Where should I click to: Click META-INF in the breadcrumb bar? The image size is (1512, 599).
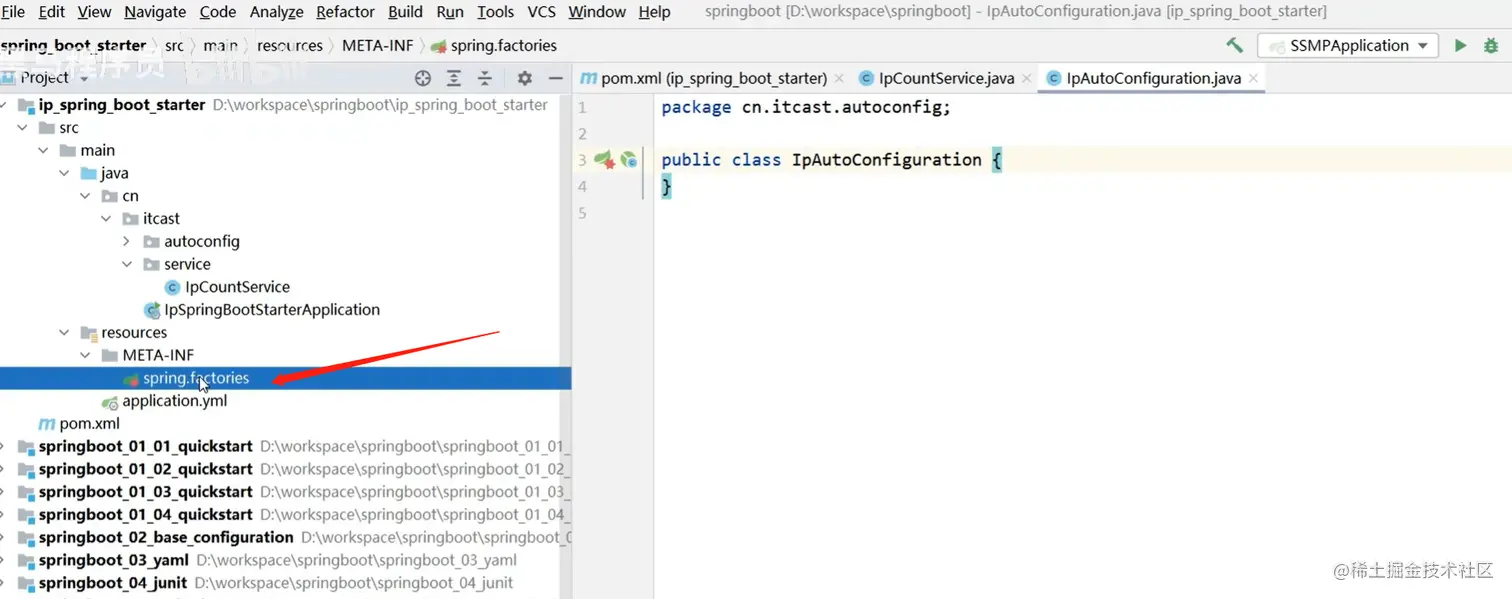pos(377,45)
